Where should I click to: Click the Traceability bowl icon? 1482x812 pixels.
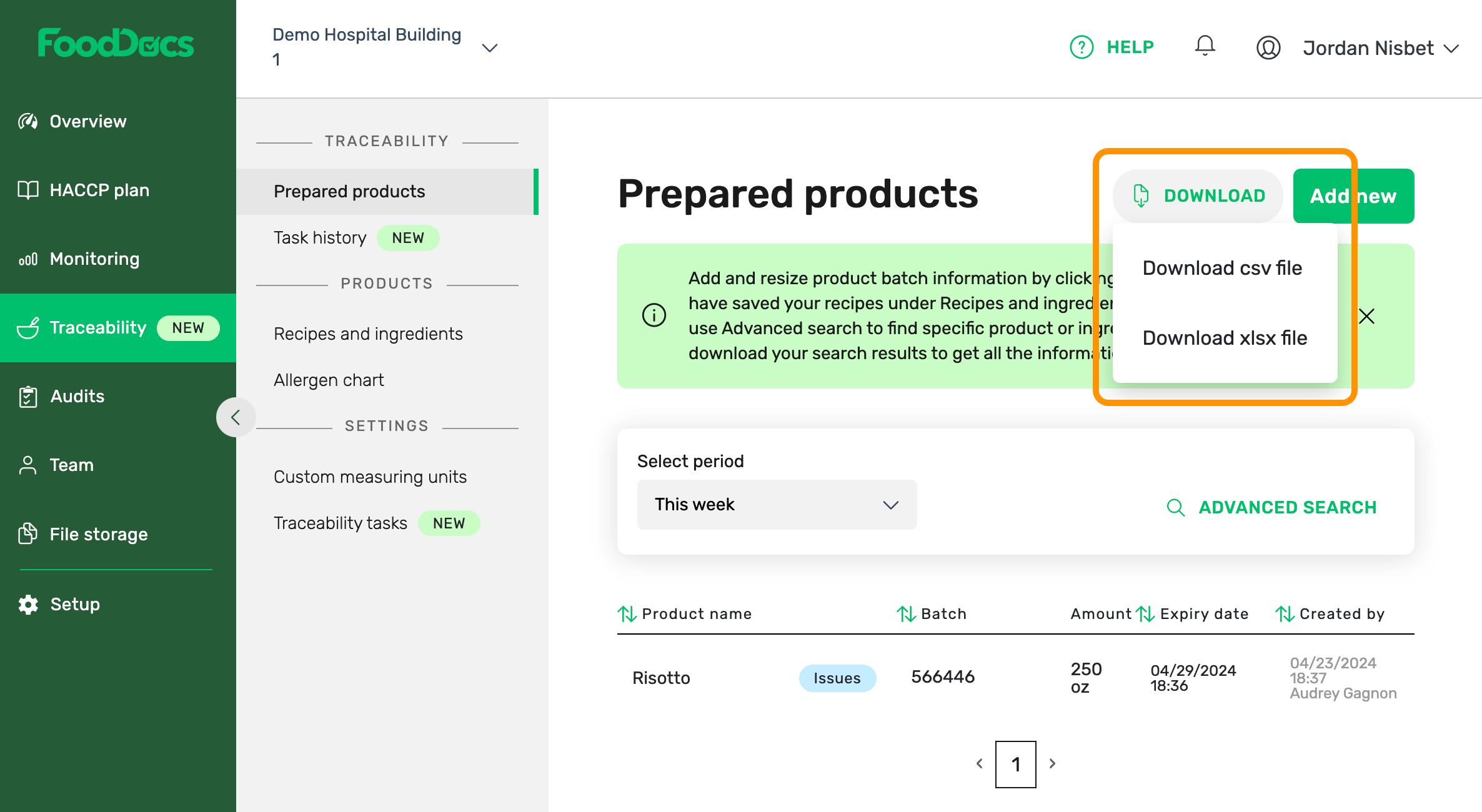pos(27,327)
